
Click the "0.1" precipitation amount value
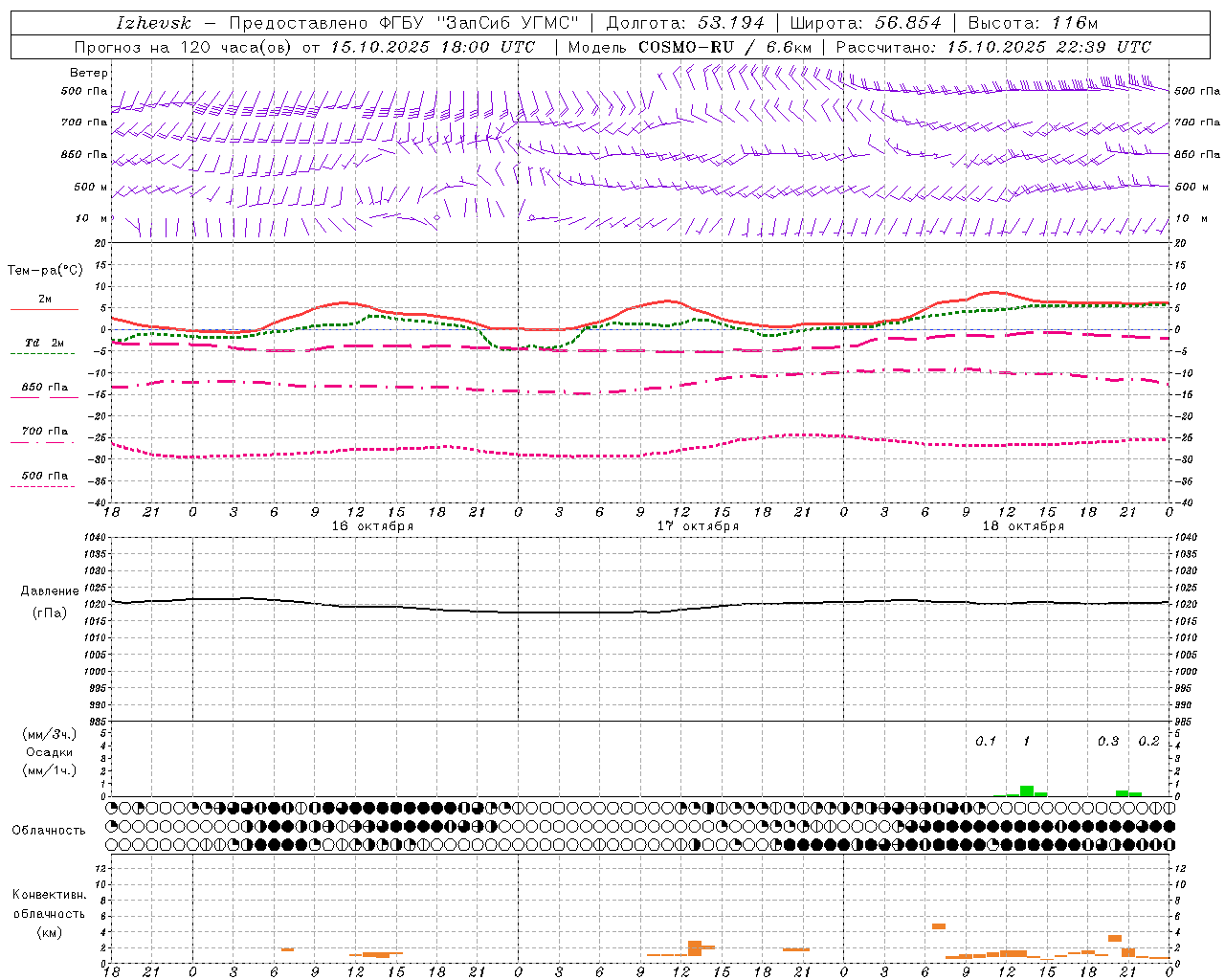click(x=986, y=742)
